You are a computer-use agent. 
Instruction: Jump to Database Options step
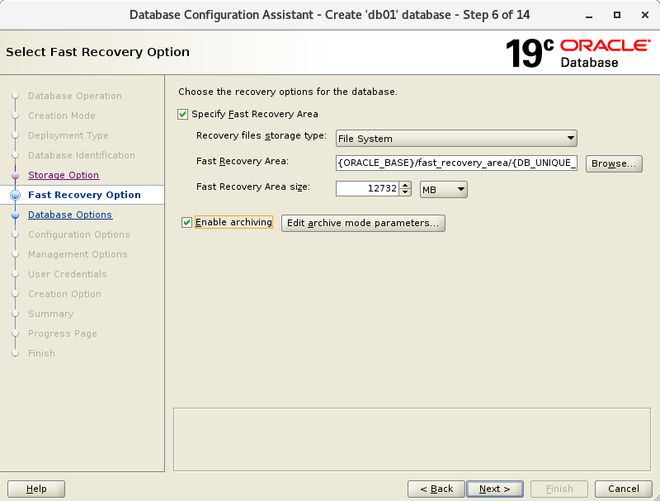[70, 215]
